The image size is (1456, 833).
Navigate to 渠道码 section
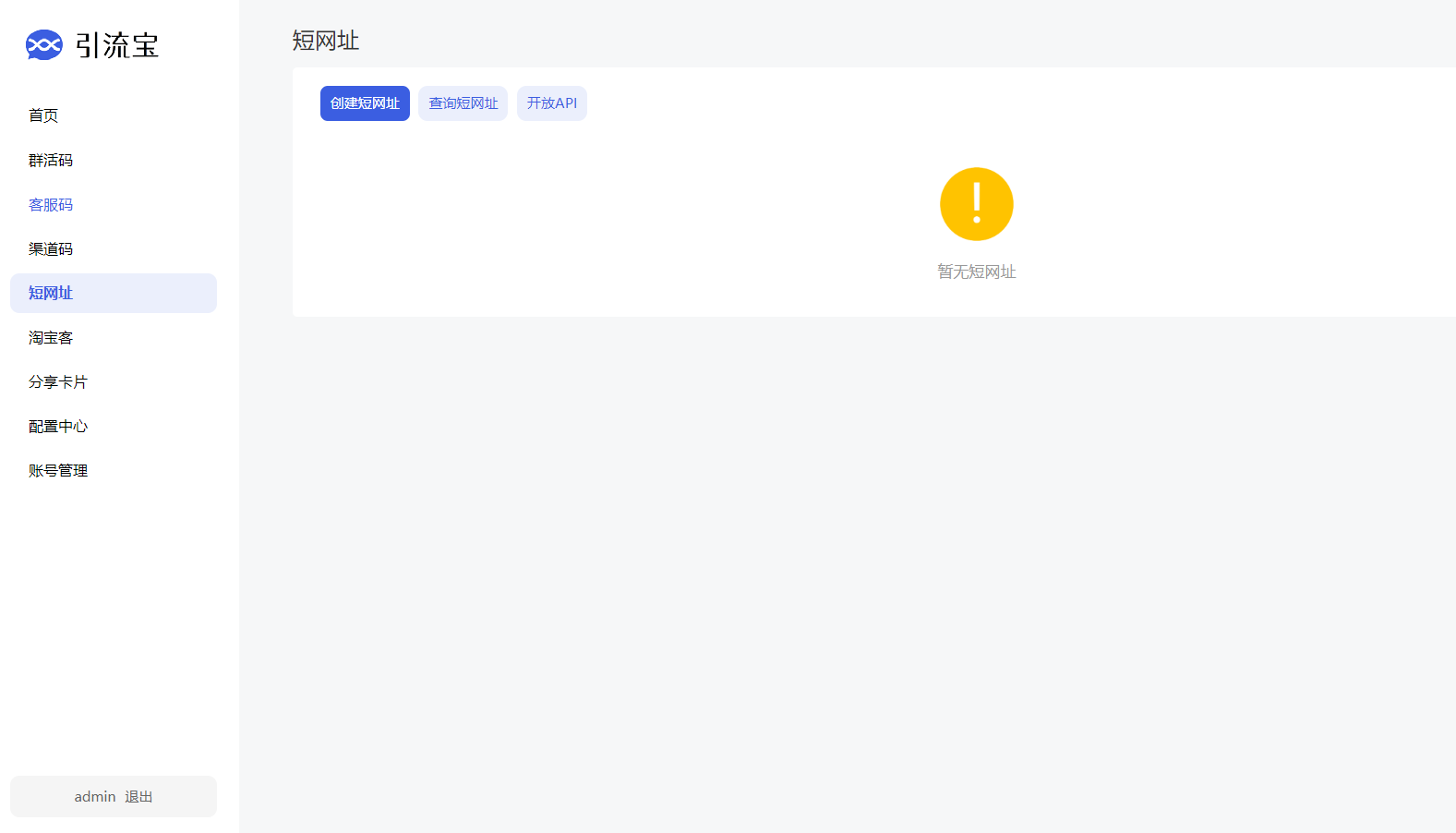pyautogui.click(x=51, y=248)
